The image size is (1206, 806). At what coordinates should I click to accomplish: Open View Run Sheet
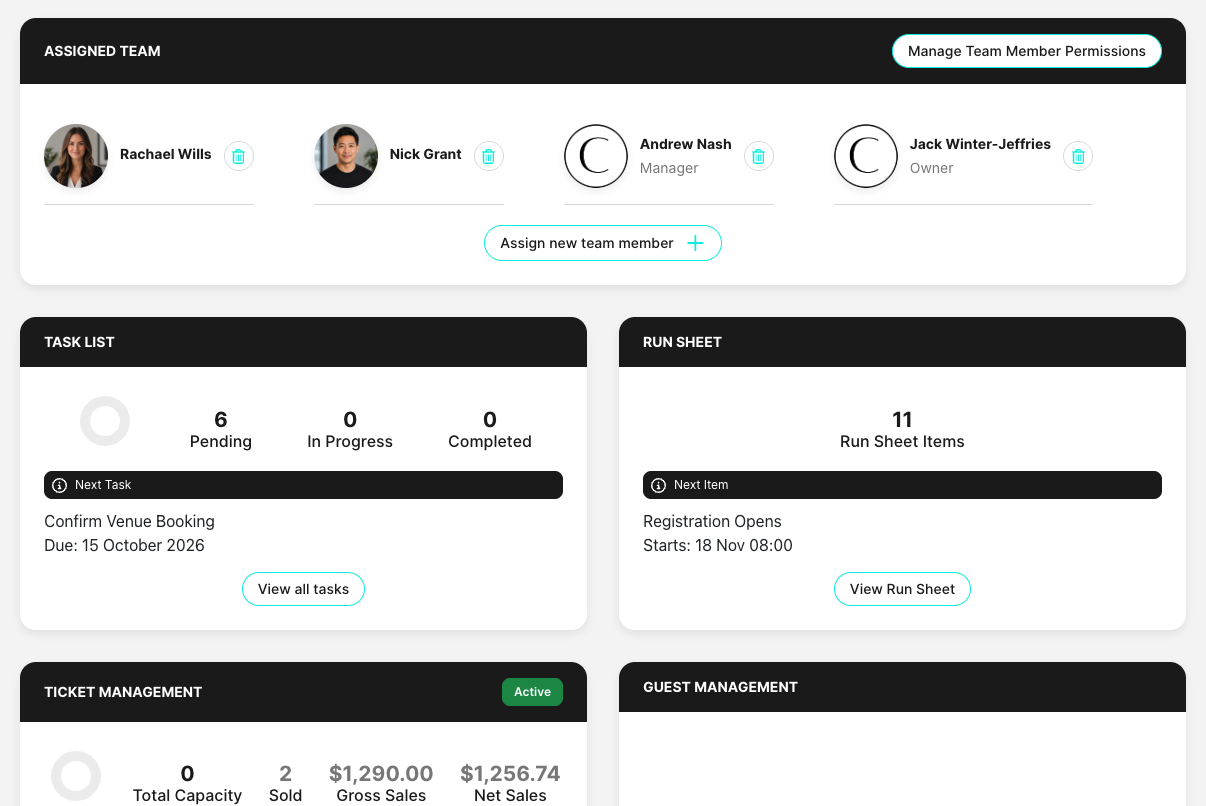pos(902,589)
